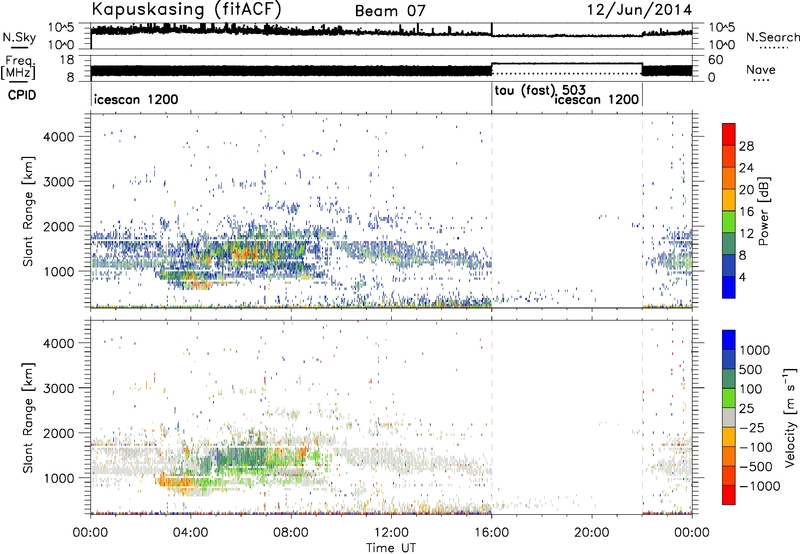Click the 'Time UT' axis label

(x=391, y=548)
